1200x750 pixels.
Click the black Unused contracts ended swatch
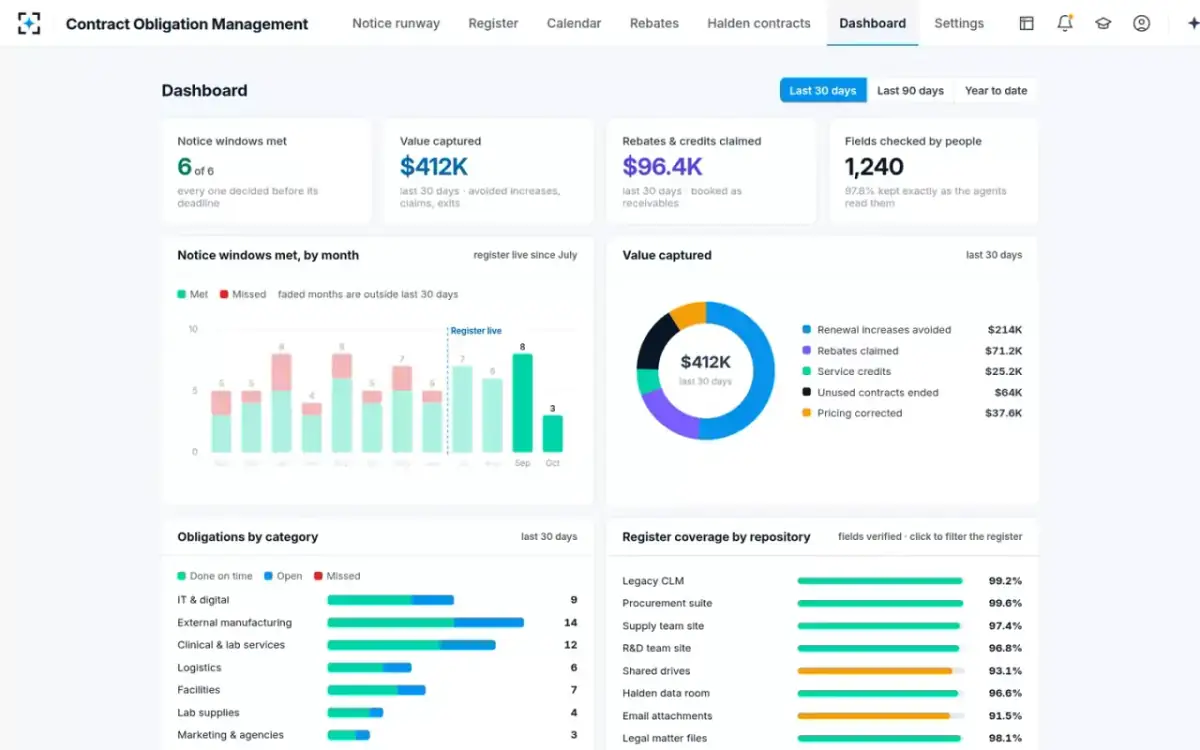[806, 392]
